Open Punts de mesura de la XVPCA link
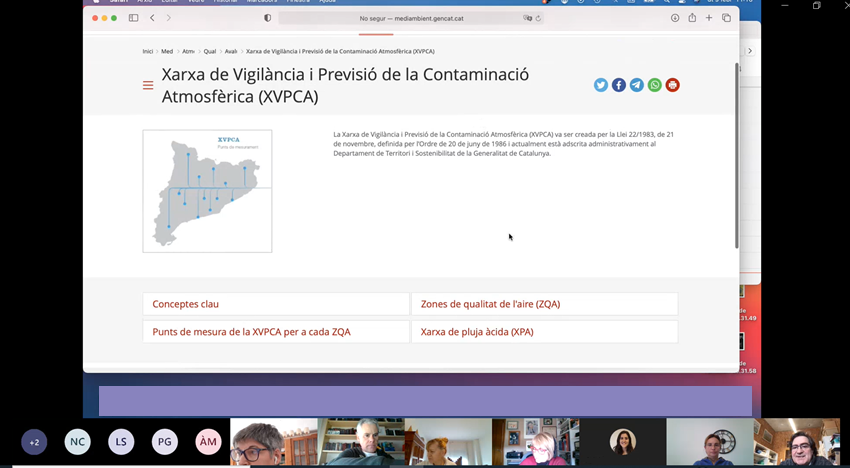The width and height of the screenshot is (850, 468). coord(276,332)
